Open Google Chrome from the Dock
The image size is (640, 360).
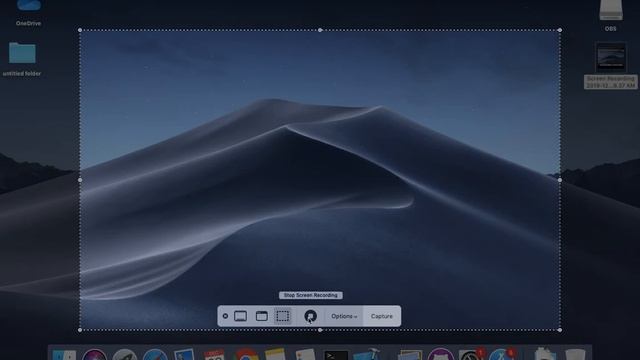point(246,354)
